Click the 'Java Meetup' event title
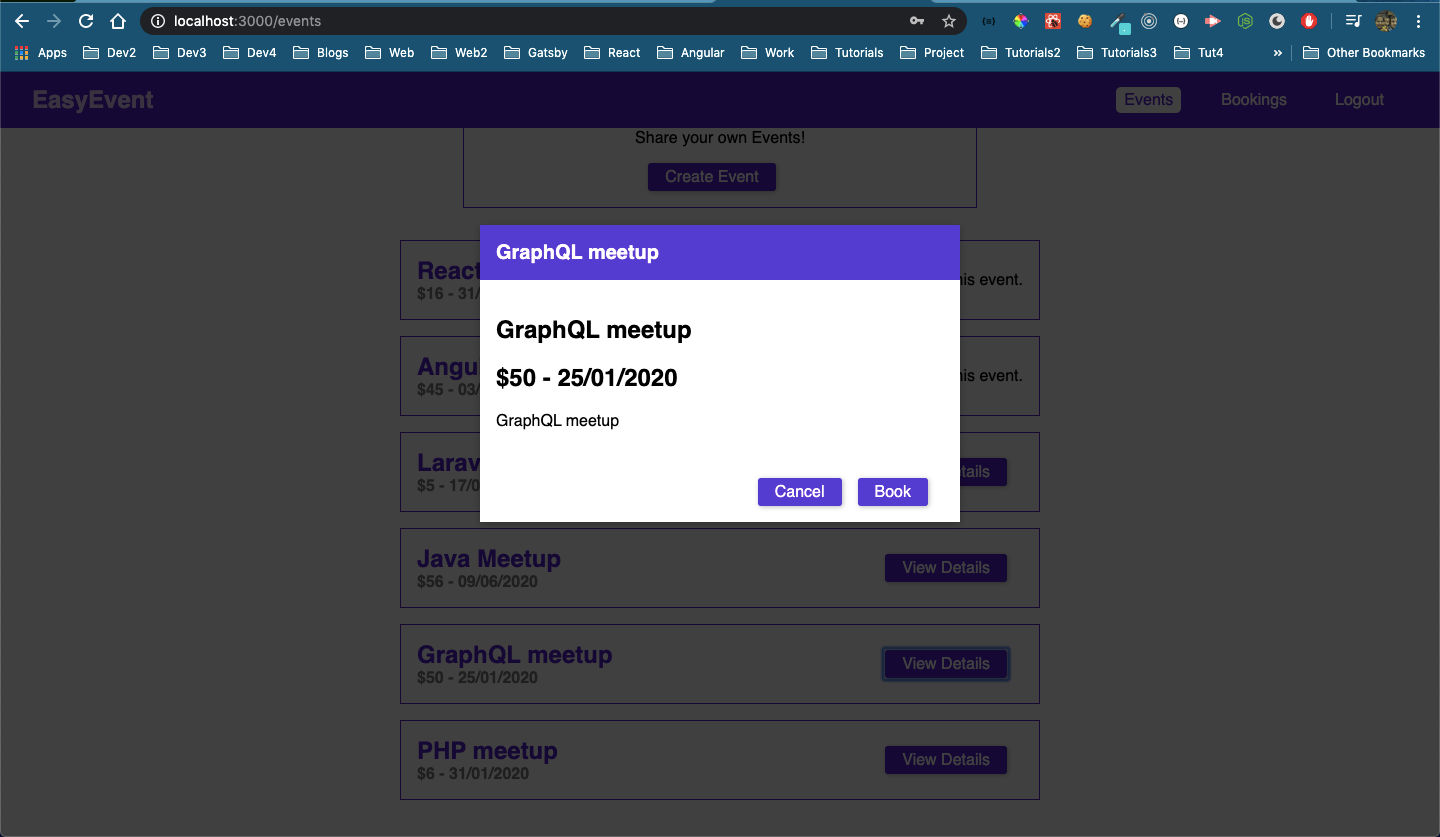 click(x=489, y=559)
